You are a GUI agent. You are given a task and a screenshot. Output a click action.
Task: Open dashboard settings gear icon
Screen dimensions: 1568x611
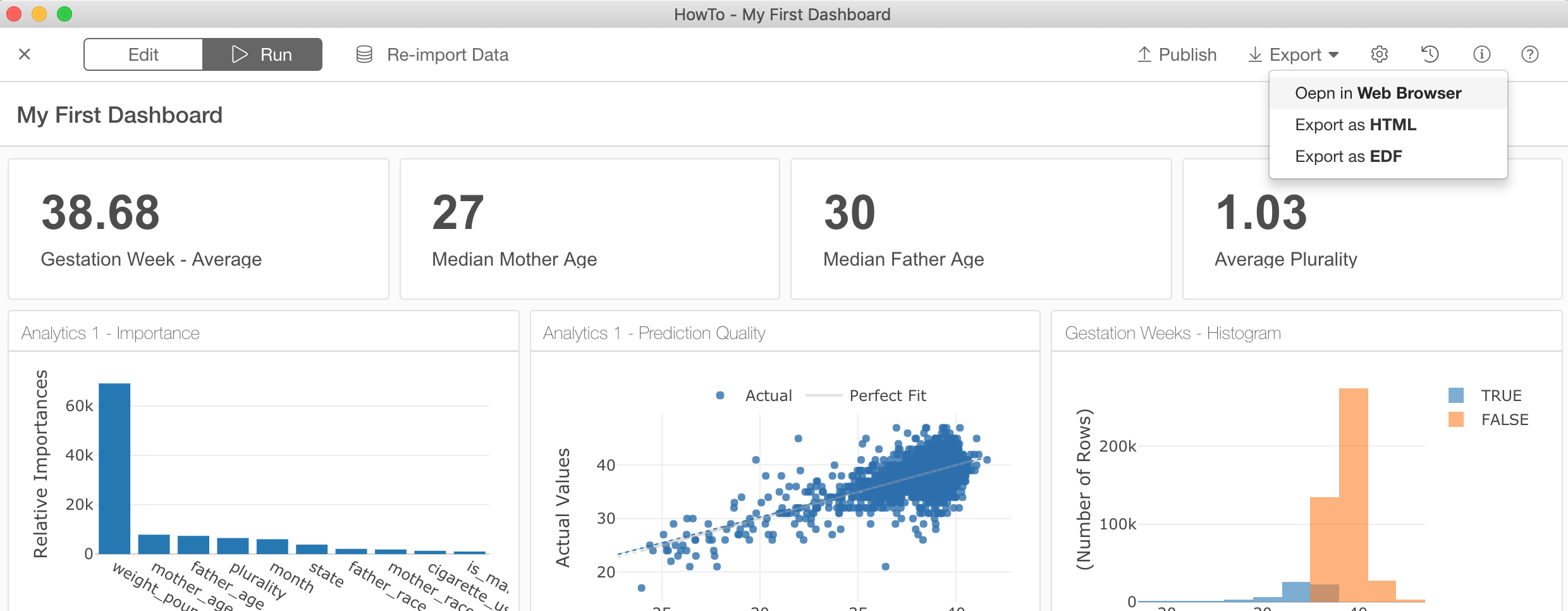pos(1380,54)
